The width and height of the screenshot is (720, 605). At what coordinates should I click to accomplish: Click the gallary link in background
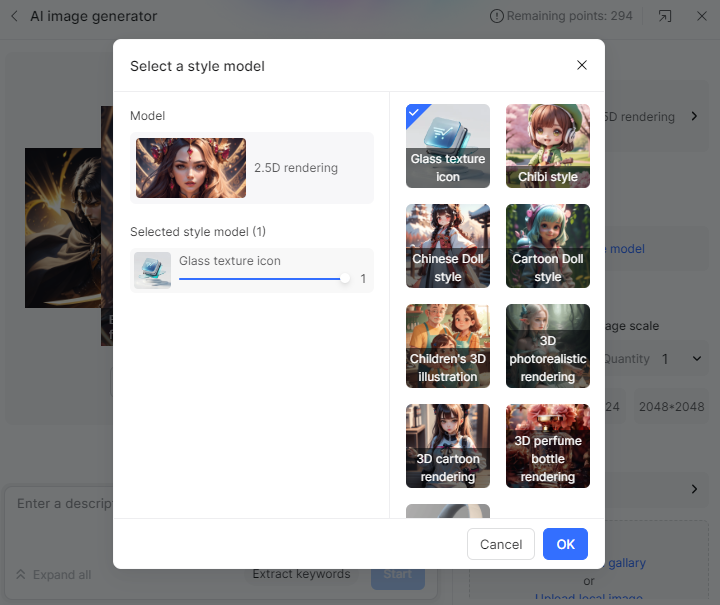point(627,563)
